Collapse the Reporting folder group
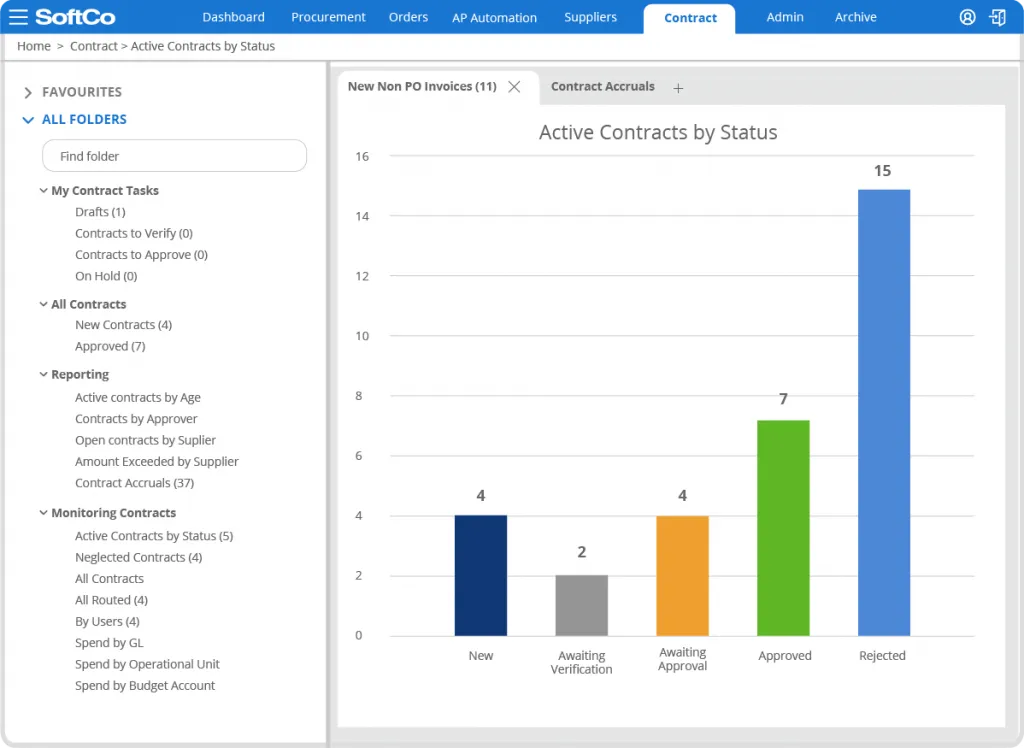The height and width of the screenshot is (748, 1024). [43, 374]
